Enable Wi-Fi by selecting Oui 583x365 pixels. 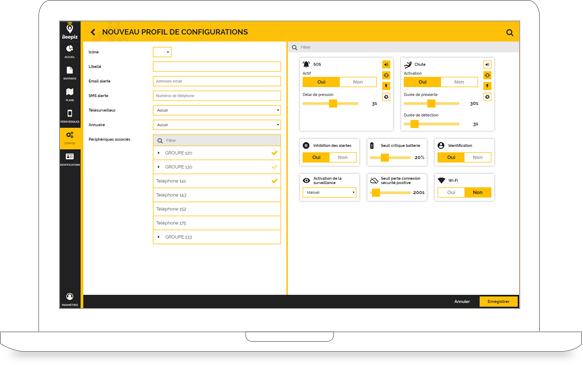(451, 192)
